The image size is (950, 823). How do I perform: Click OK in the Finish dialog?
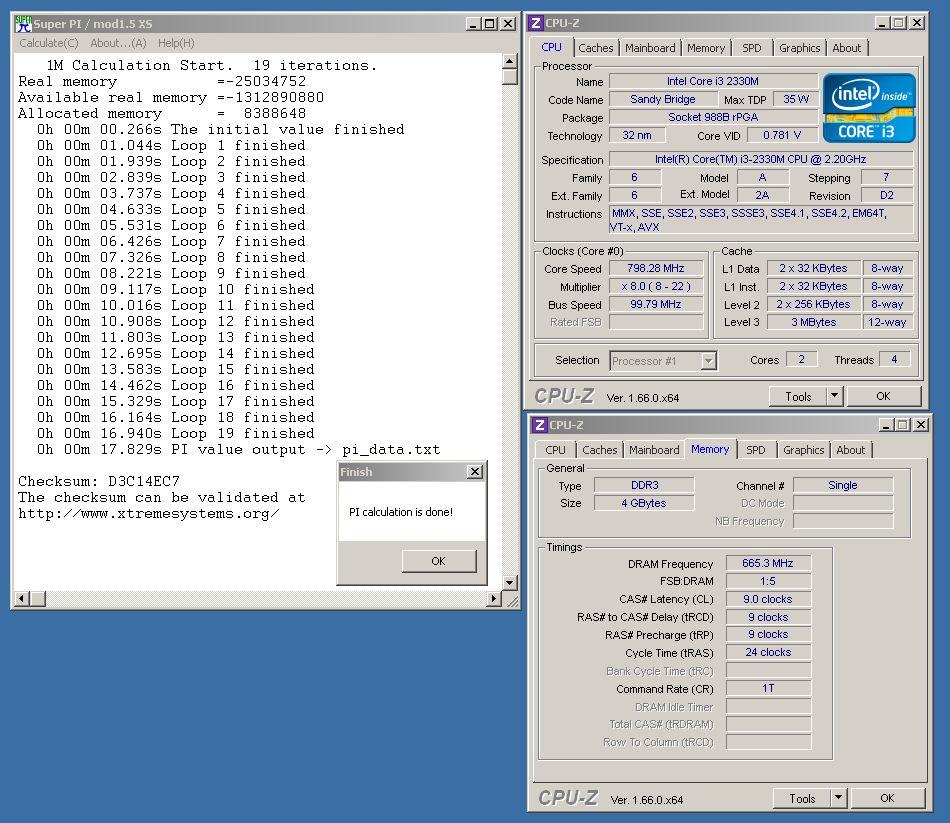439,561
